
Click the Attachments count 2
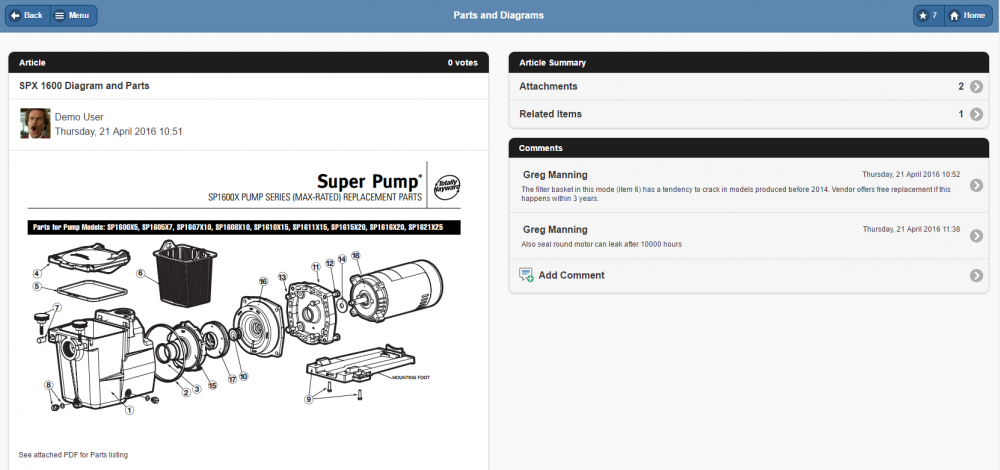coord(961,87)
